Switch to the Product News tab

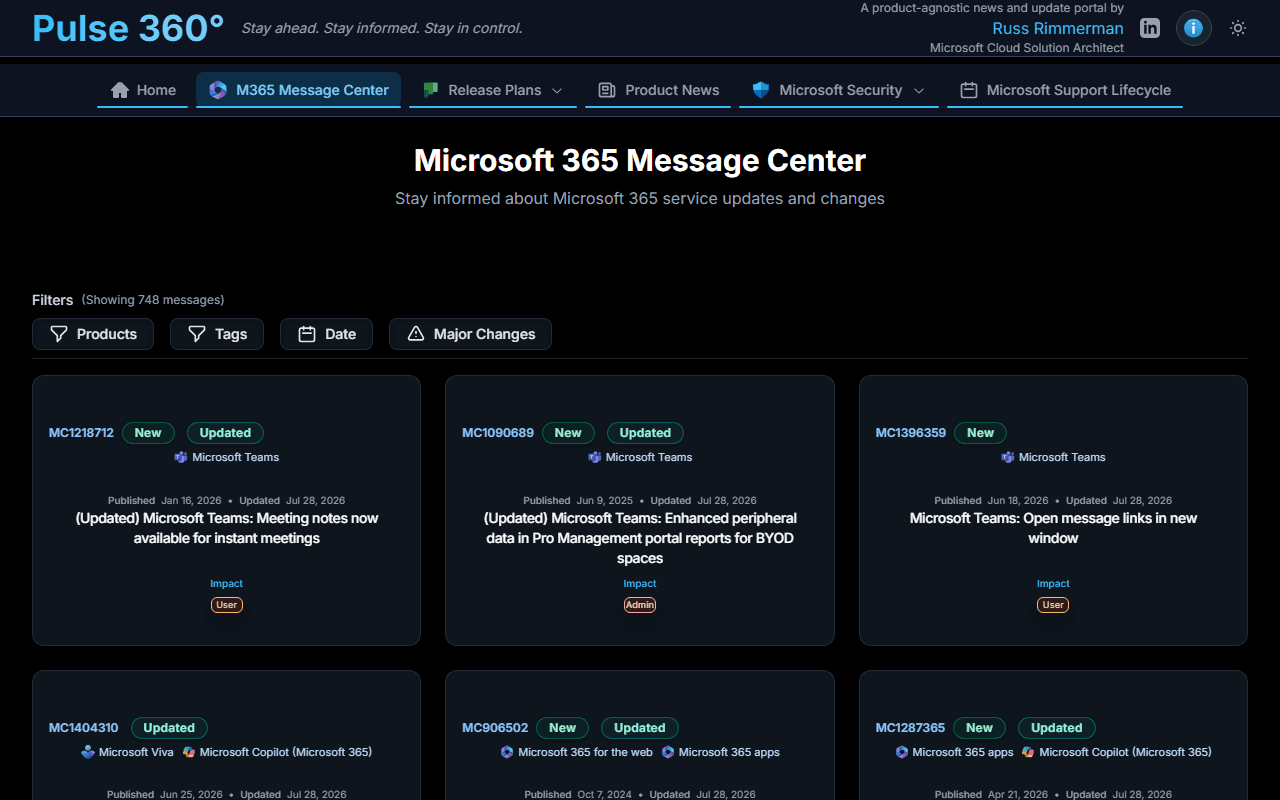pos(658,90)
